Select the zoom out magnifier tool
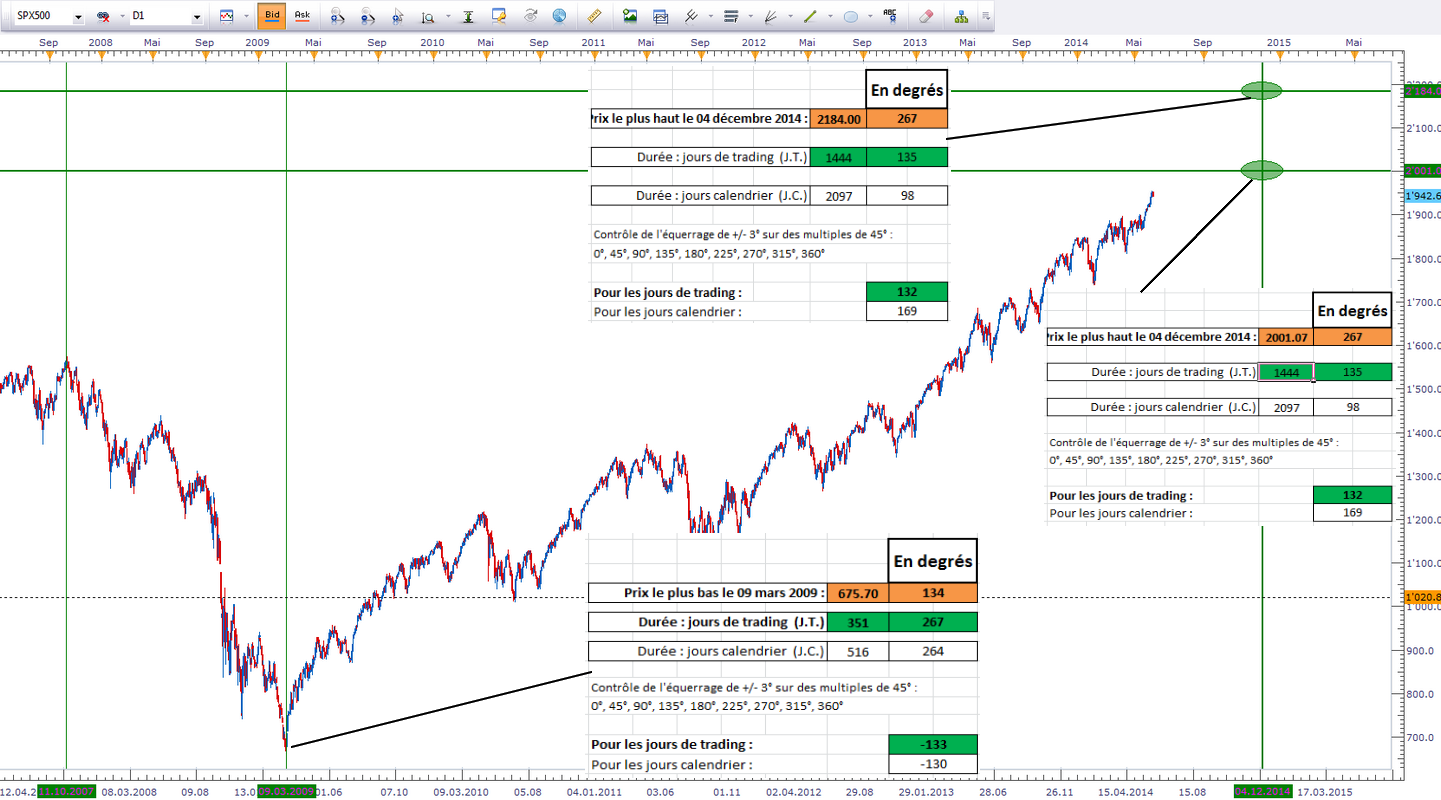 (x=368, y=17)
